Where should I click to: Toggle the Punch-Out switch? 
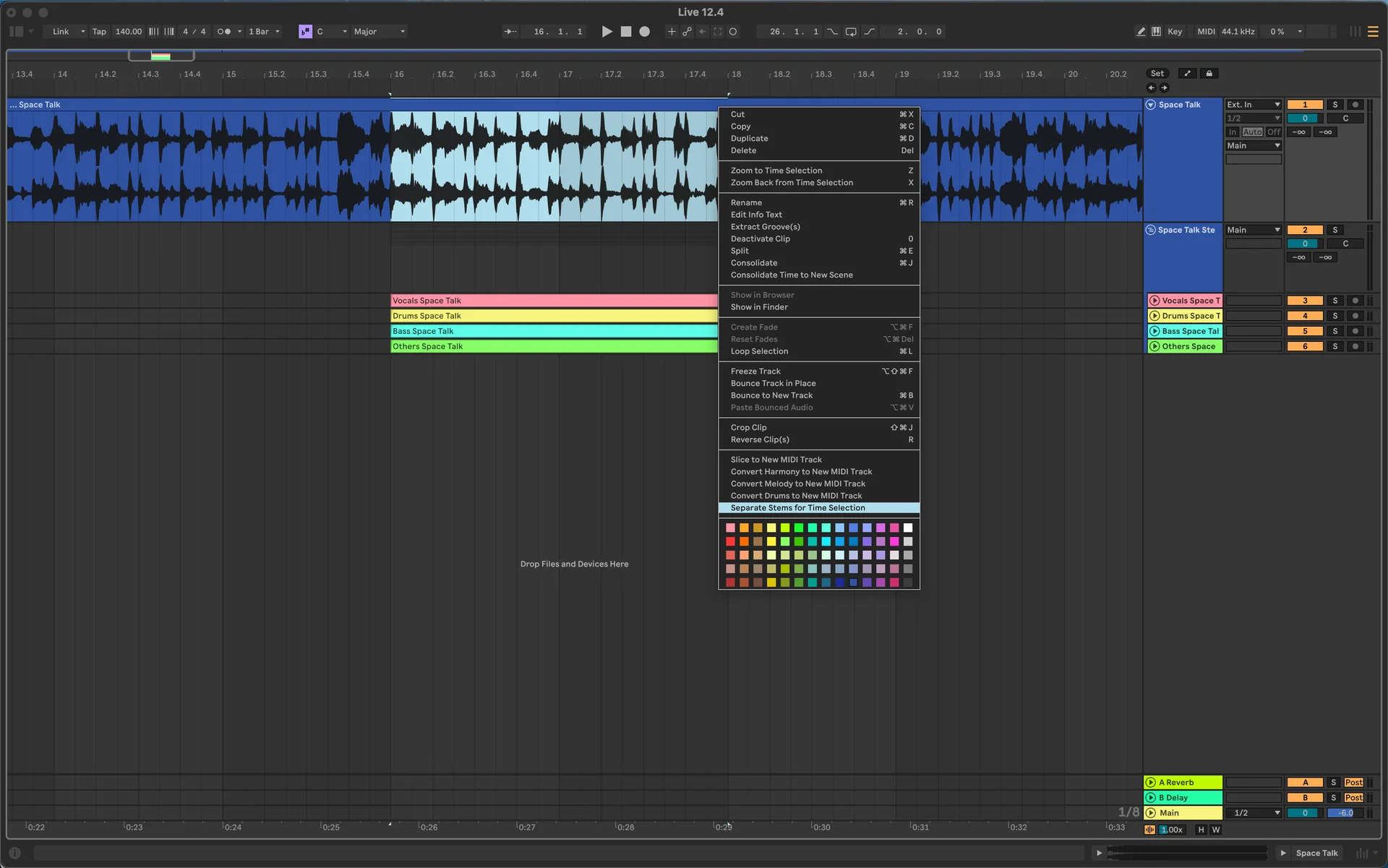tap(870, 32)
